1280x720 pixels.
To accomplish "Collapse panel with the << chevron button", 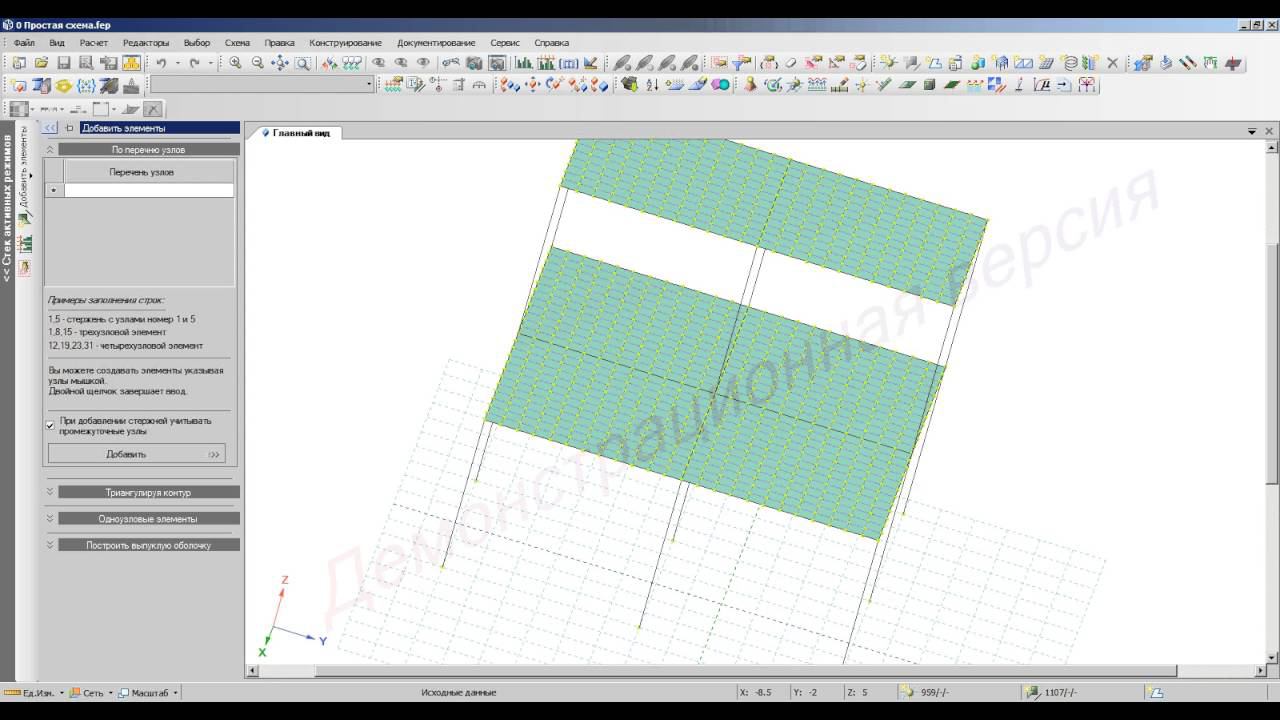I will [50, 128].
